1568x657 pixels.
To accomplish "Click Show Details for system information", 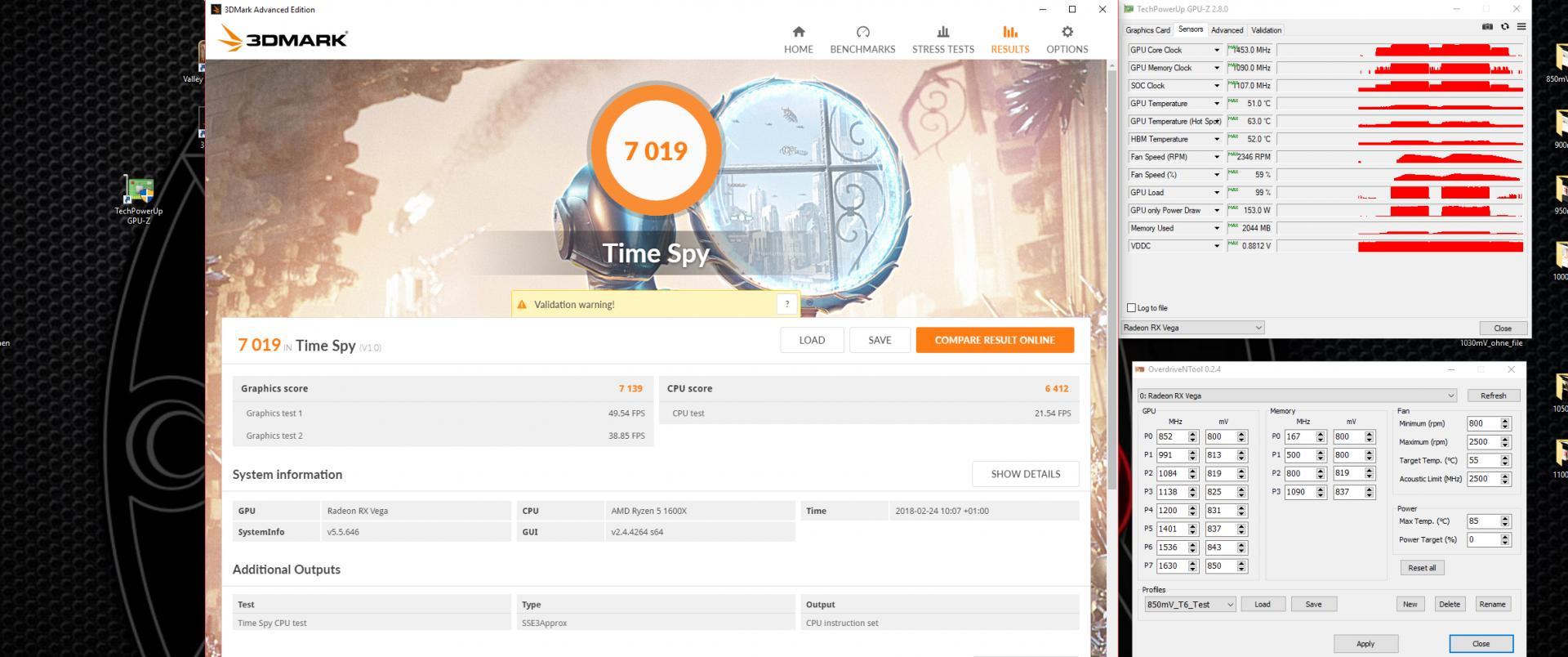I will click(x=1025, y=474).
